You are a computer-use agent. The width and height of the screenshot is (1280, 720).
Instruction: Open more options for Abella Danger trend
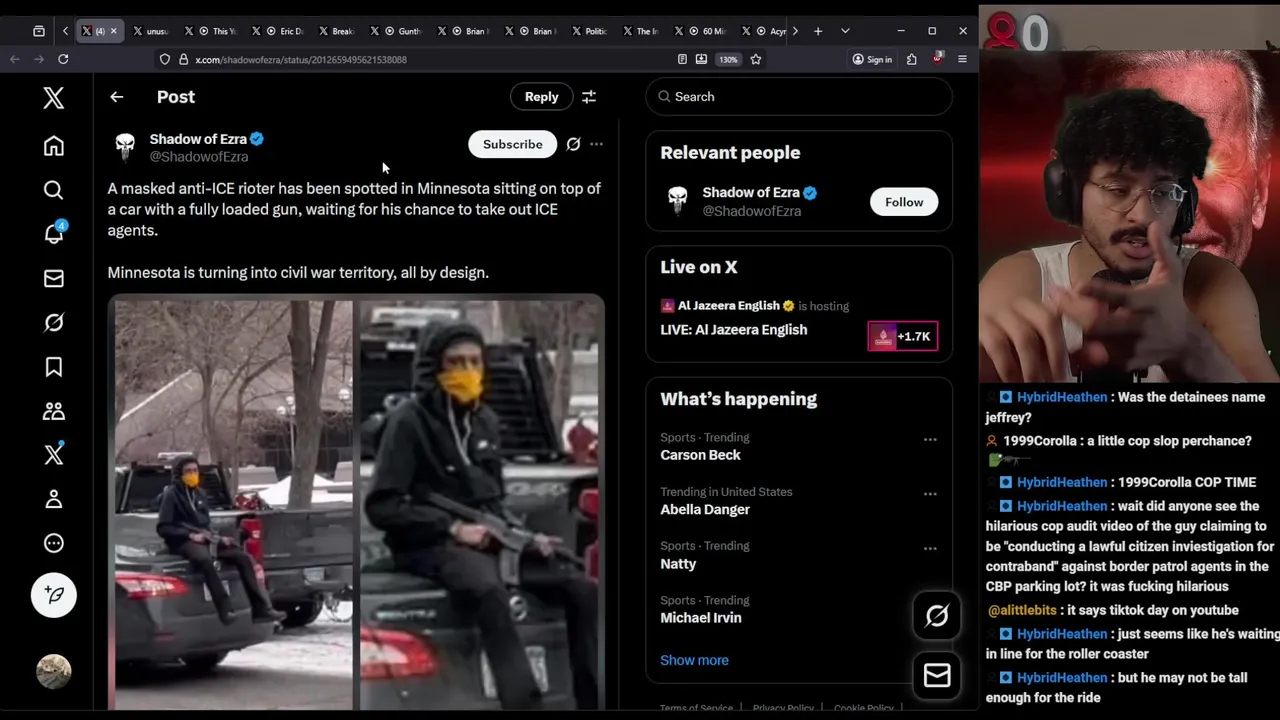(930, 494)
